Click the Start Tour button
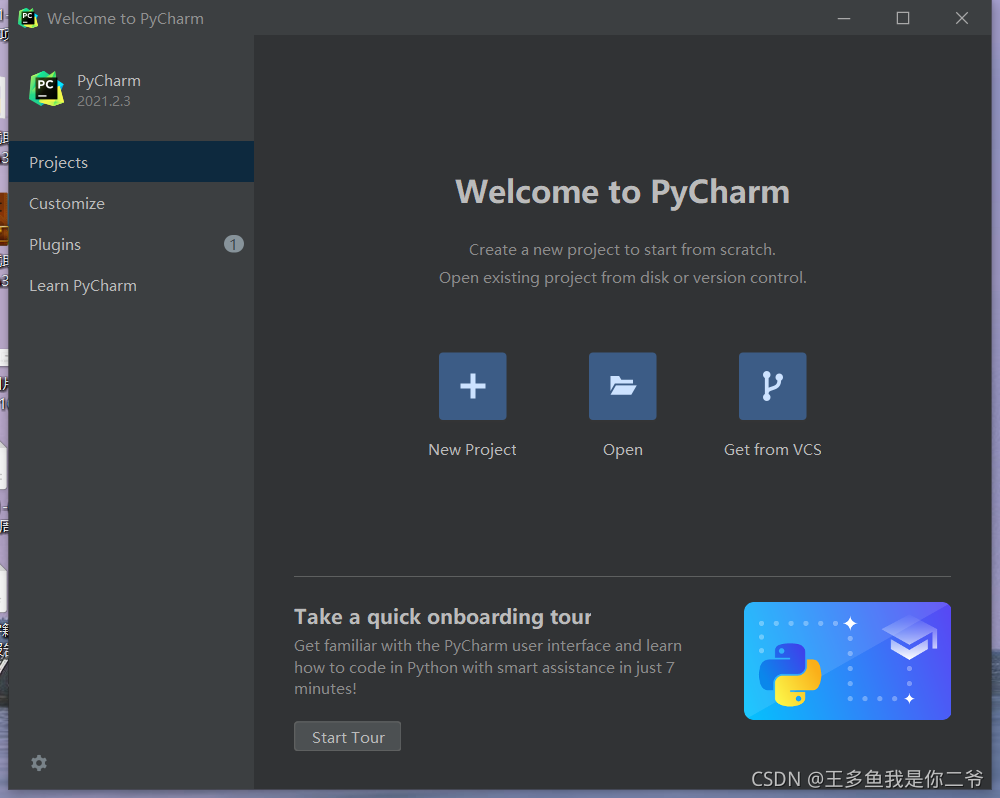 347,736
